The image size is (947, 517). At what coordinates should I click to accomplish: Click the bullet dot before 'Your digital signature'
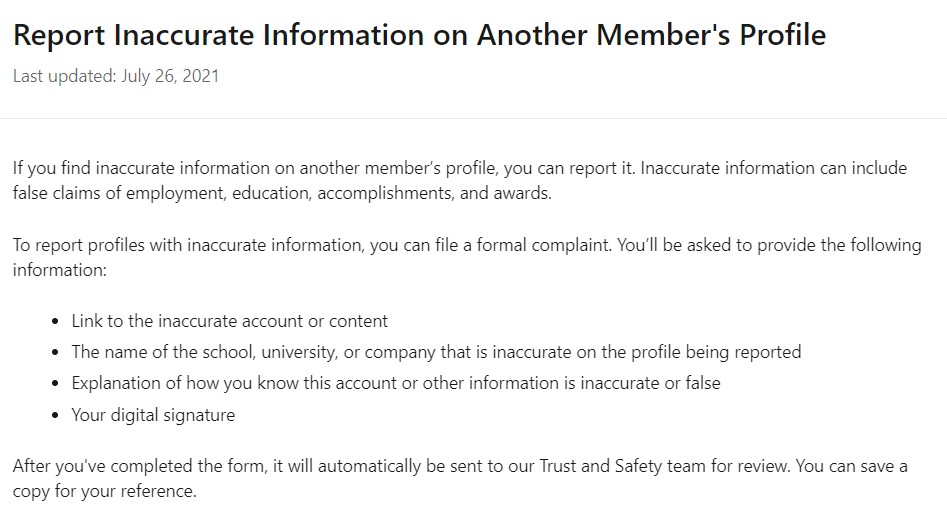tap(56, 416)
